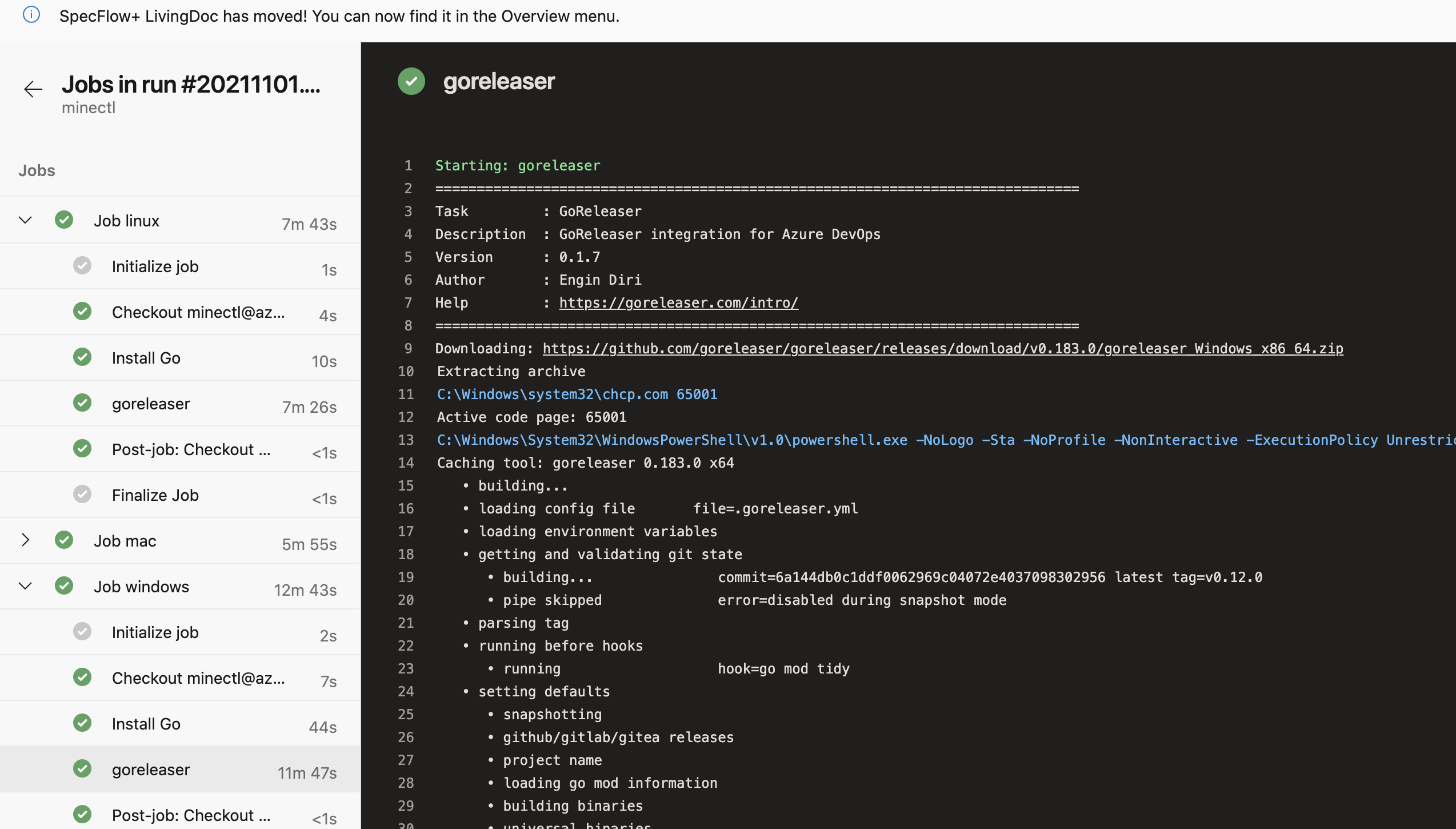Click the success icon next to Install Go step
The image size is (1456, 829).
coord(82,357)
